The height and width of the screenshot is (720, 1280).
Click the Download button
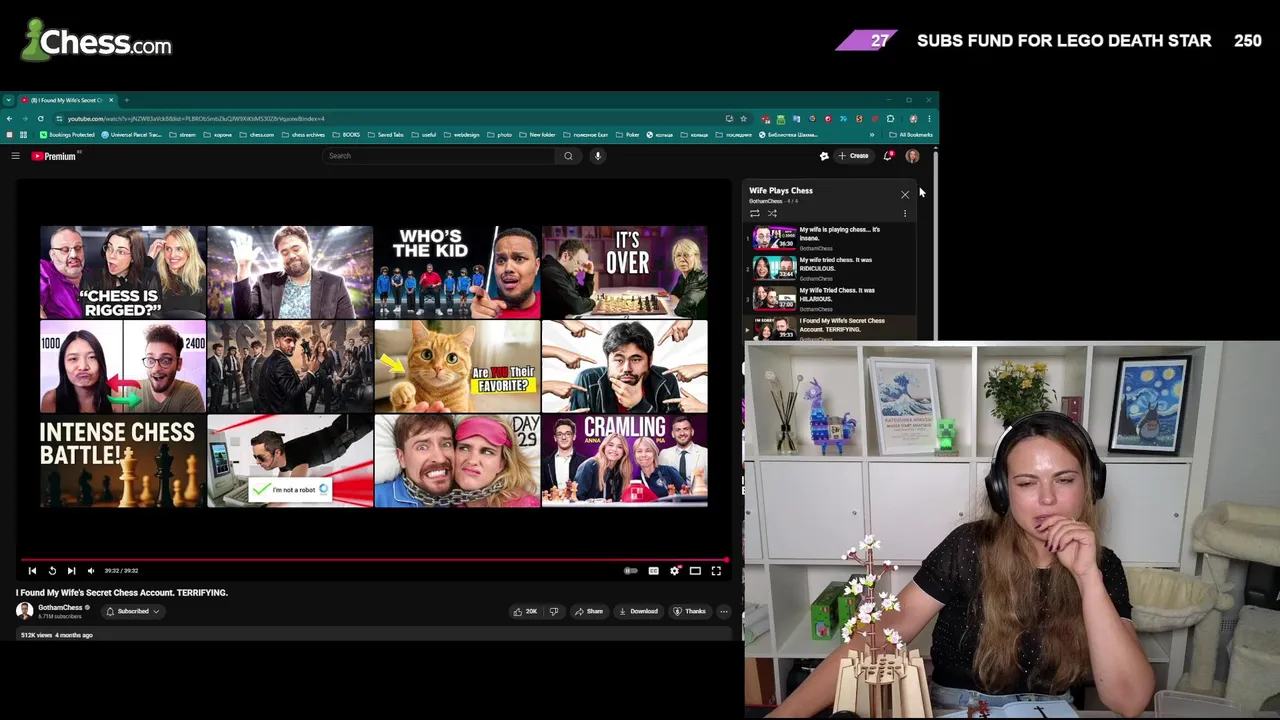tap(638, 611)
